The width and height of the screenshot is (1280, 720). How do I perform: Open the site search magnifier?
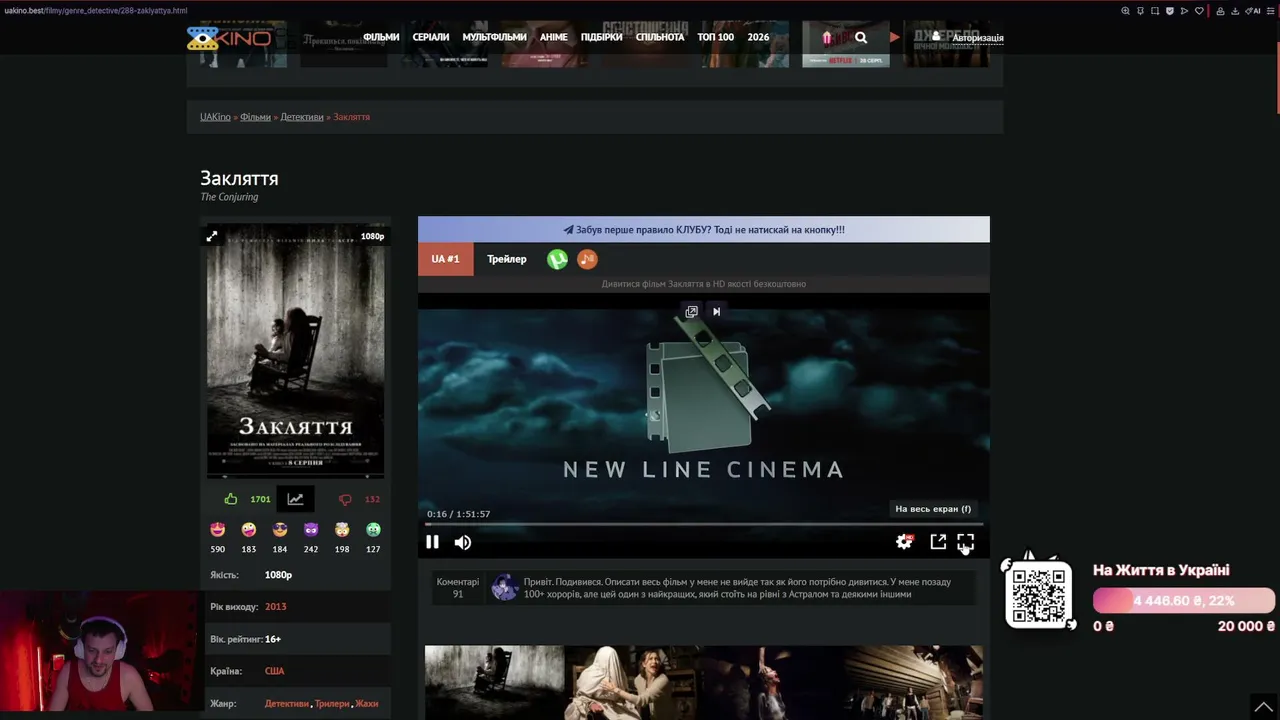coord(861,38)
